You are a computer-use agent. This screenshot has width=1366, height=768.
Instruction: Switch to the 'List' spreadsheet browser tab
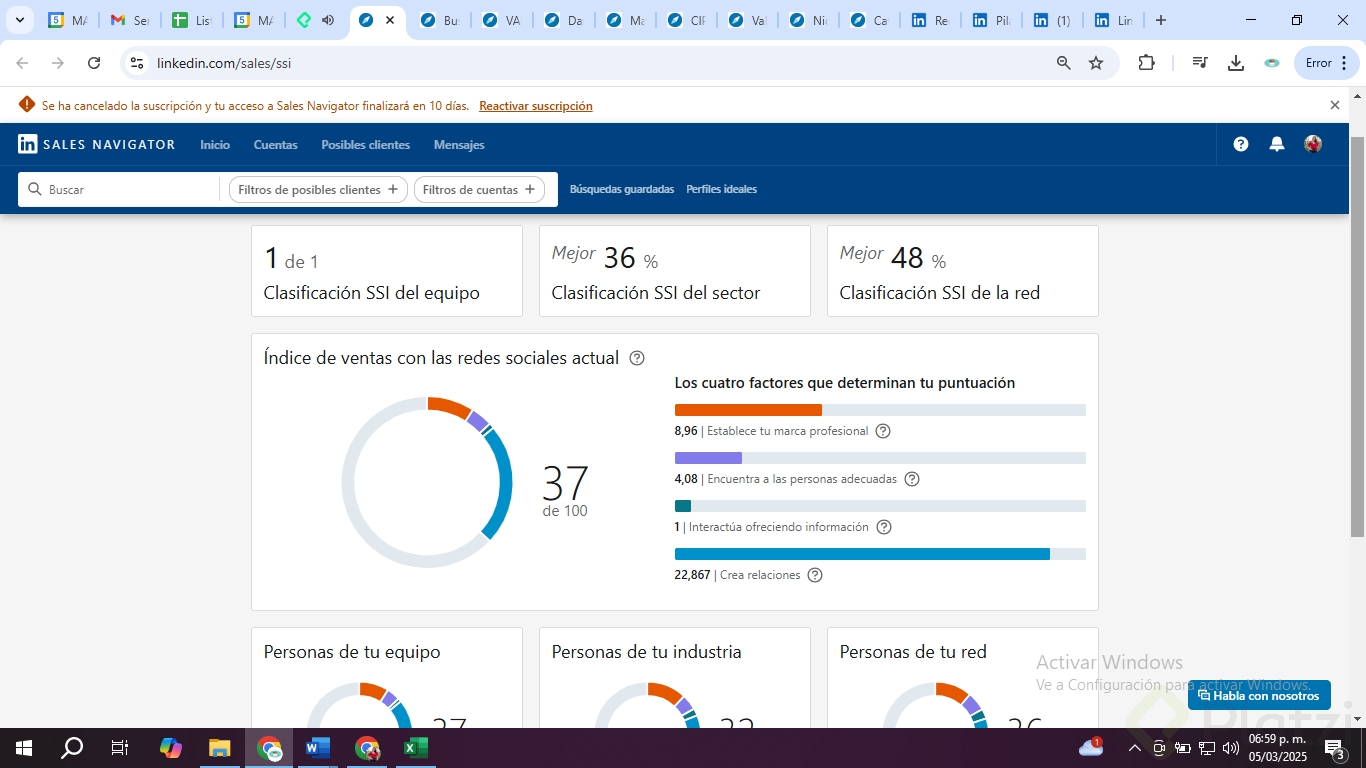coord(190,20)
